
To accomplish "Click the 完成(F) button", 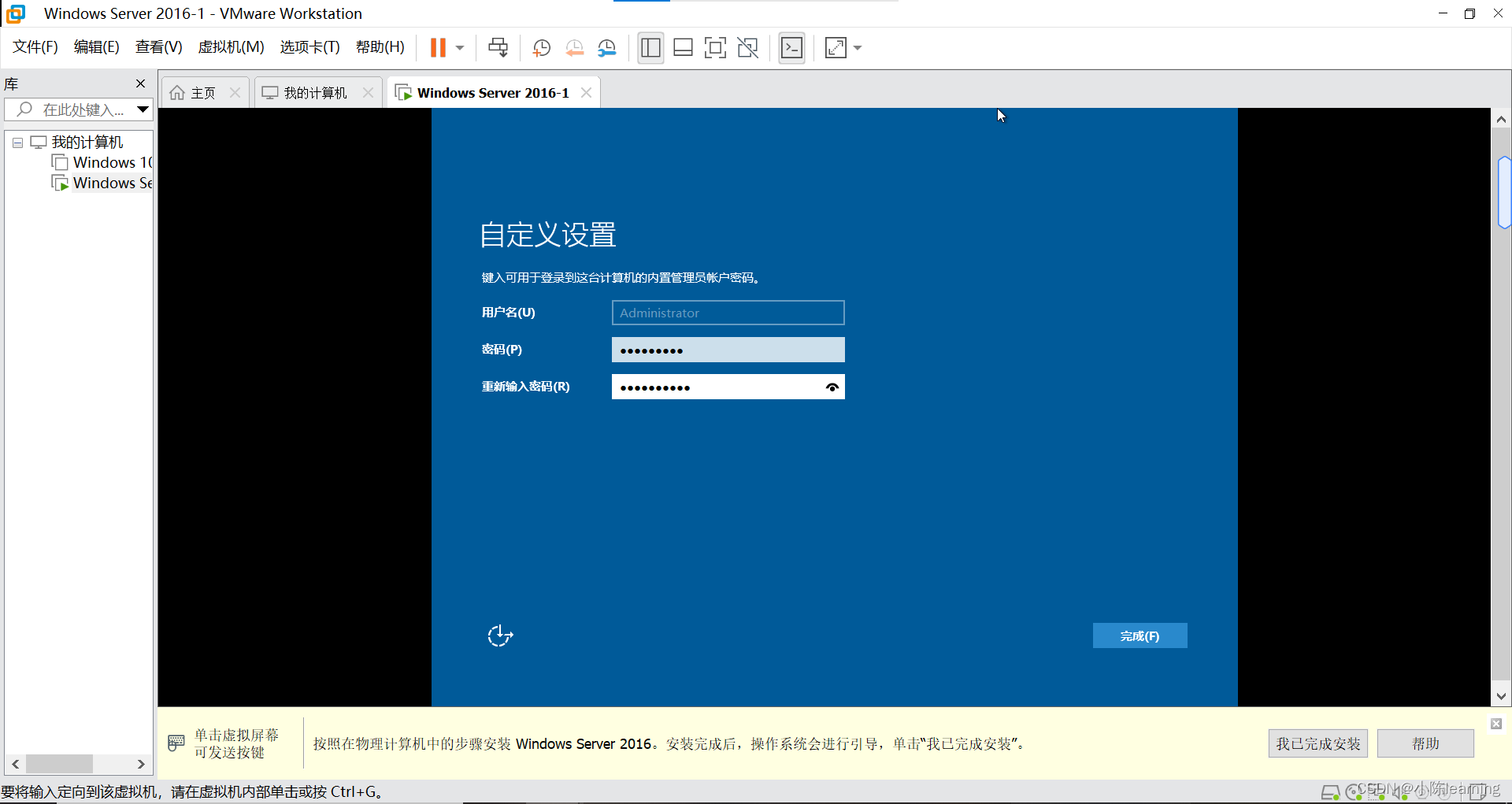I will tap(1140, 636).
